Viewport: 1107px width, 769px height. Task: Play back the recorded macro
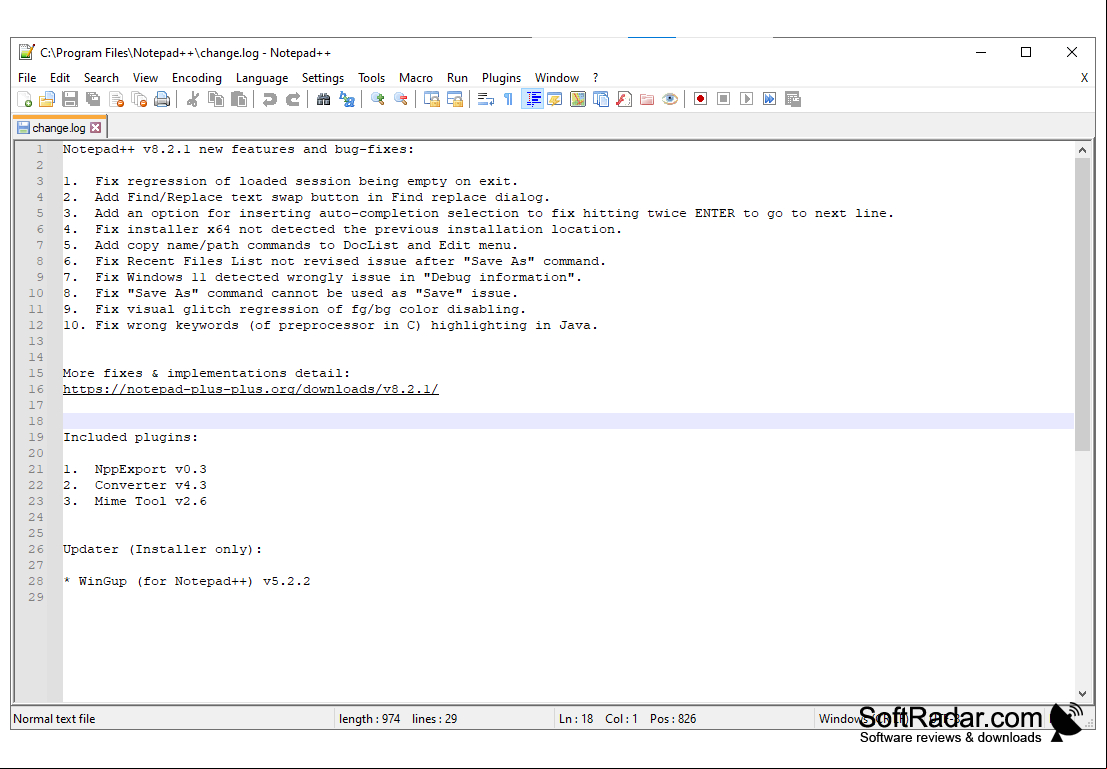coord(746,100)
